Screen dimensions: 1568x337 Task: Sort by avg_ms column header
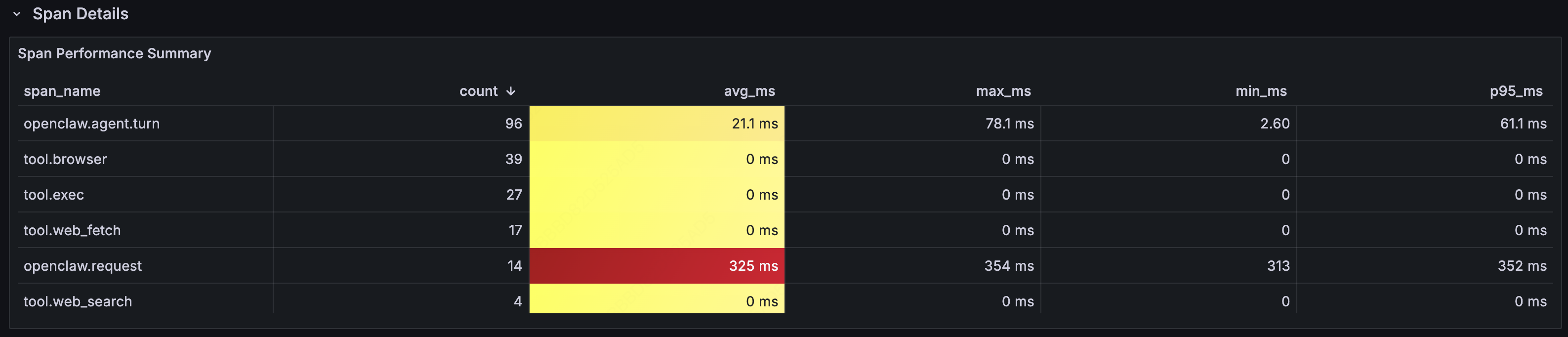(x=749, y=91)
